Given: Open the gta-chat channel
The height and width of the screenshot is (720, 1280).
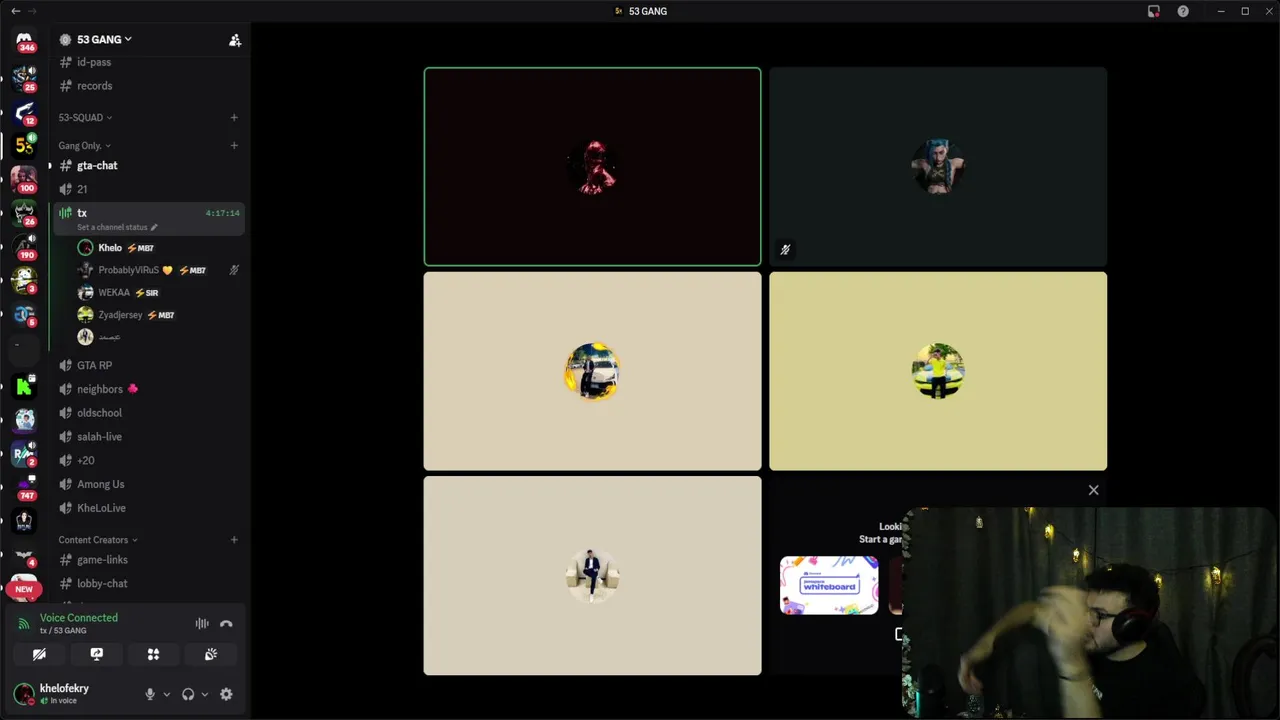Looking at the screenshot, I should coord(148,166).
